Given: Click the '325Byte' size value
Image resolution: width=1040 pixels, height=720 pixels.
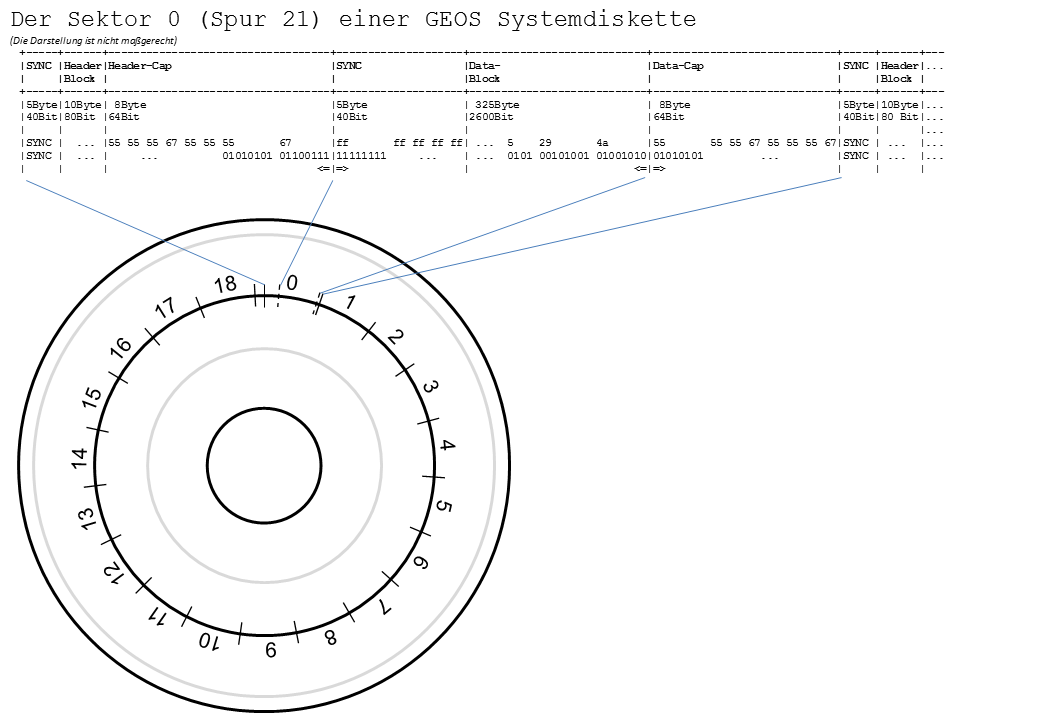Looking at the screenshot, I should (497, 104).
